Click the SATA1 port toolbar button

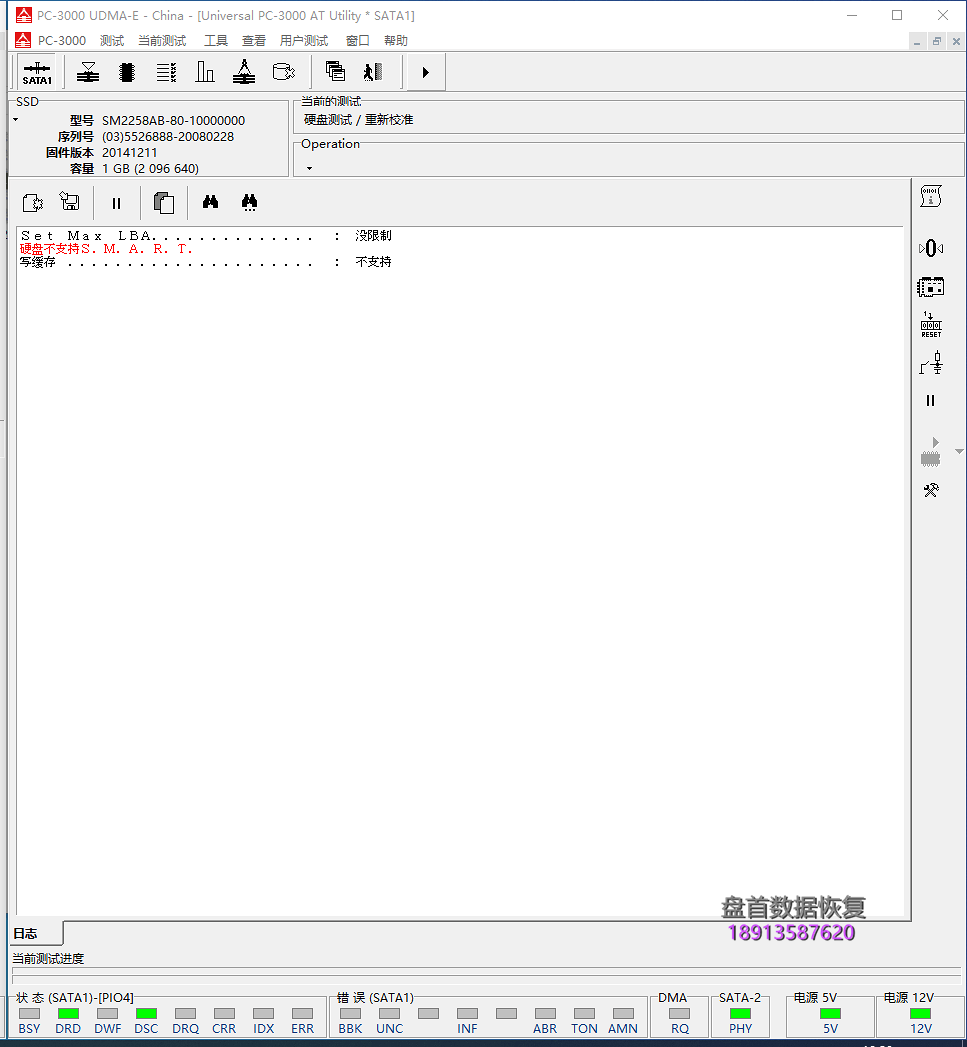pos(37,73)
